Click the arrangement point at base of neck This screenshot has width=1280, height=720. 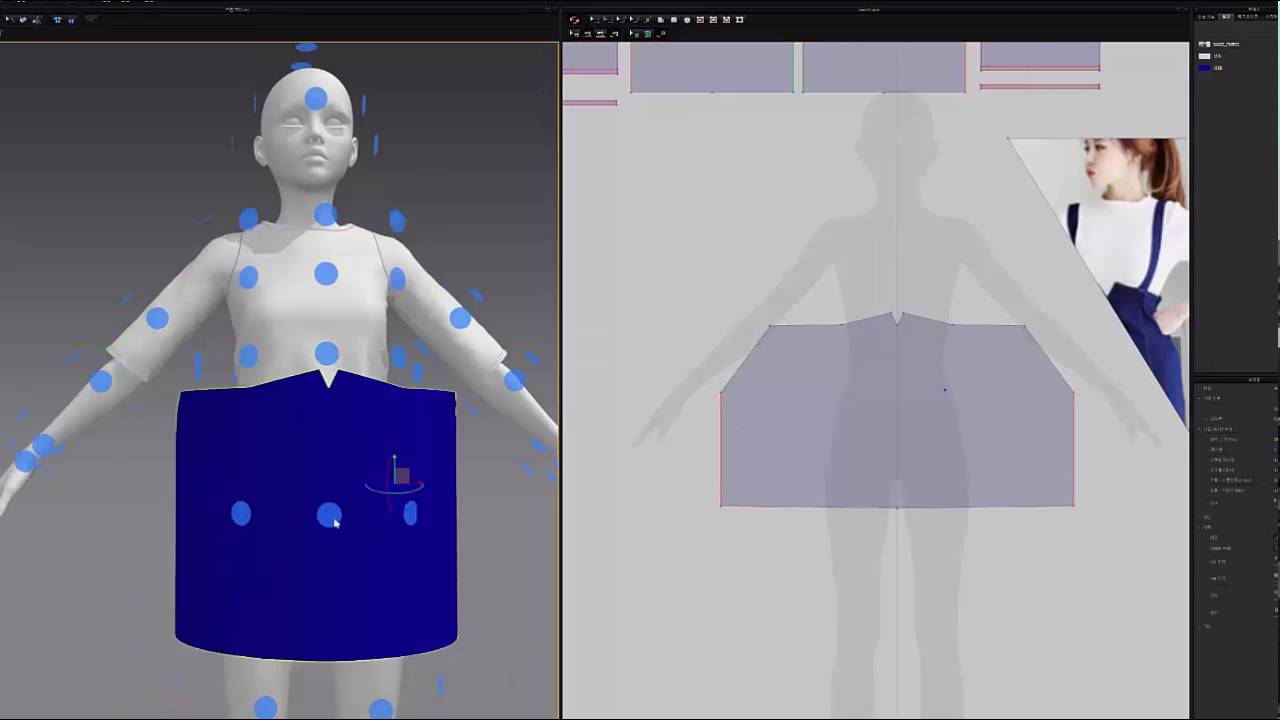pyautogui.click(x=325, y=215)
